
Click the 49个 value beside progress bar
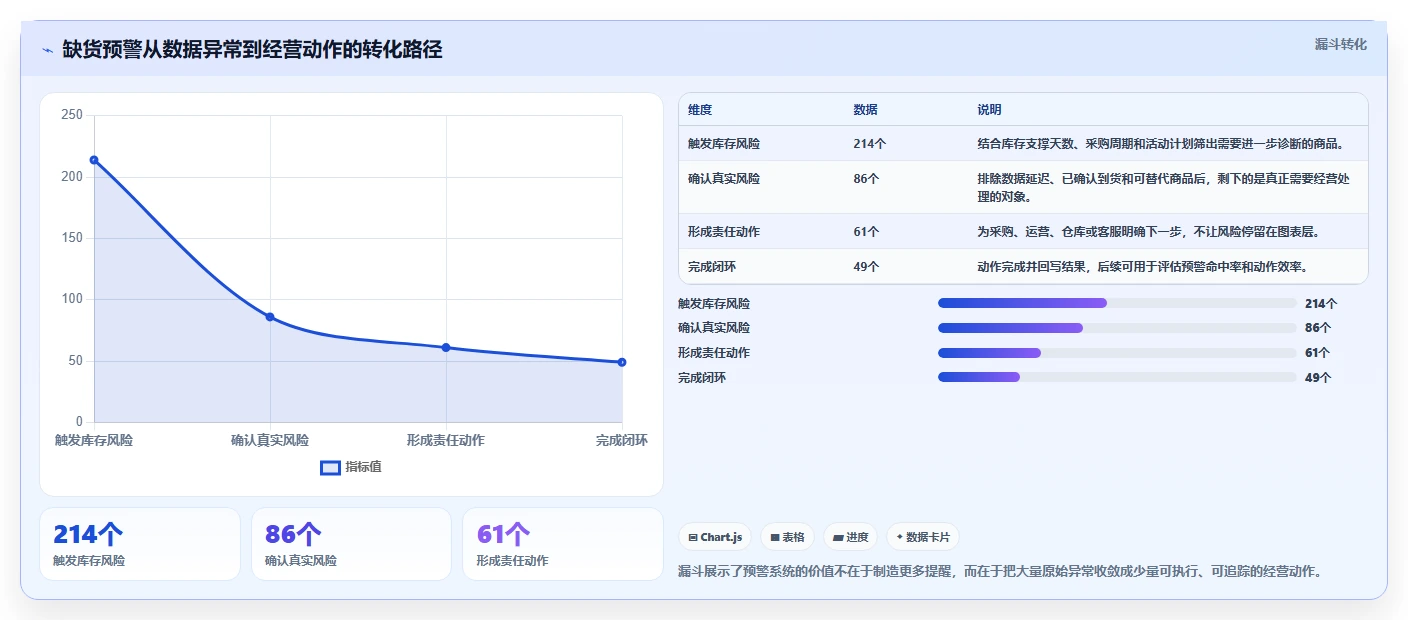(x=1318, y=378)
